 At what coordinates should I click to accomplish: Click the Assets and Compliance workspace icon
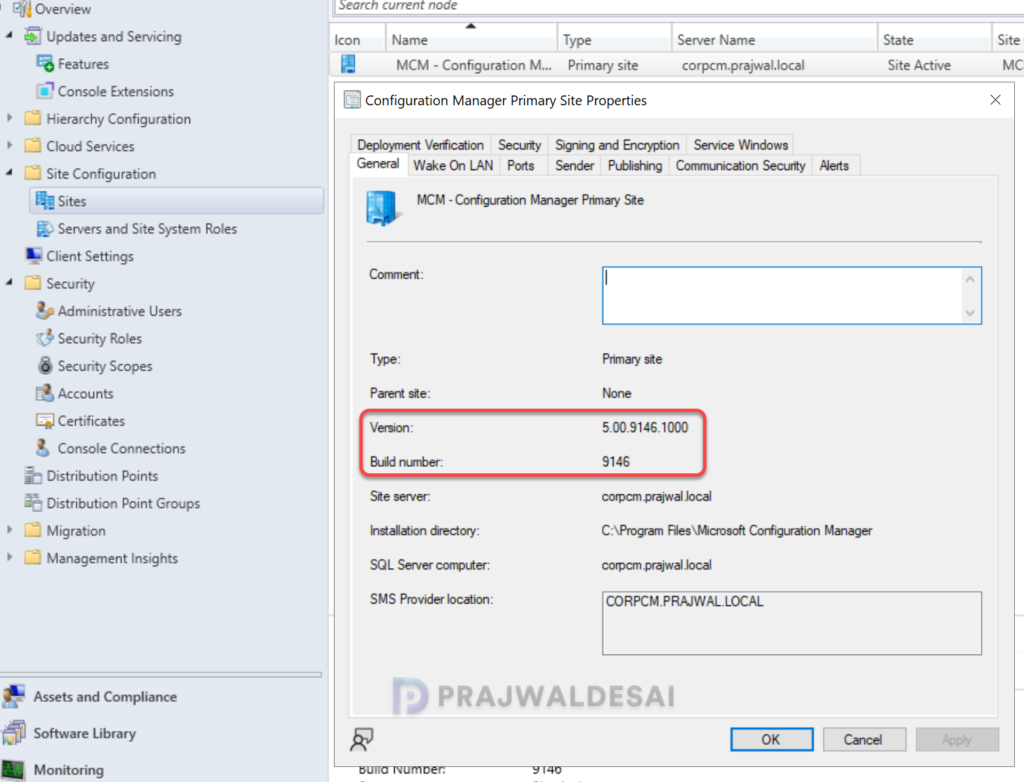[14, 696]
